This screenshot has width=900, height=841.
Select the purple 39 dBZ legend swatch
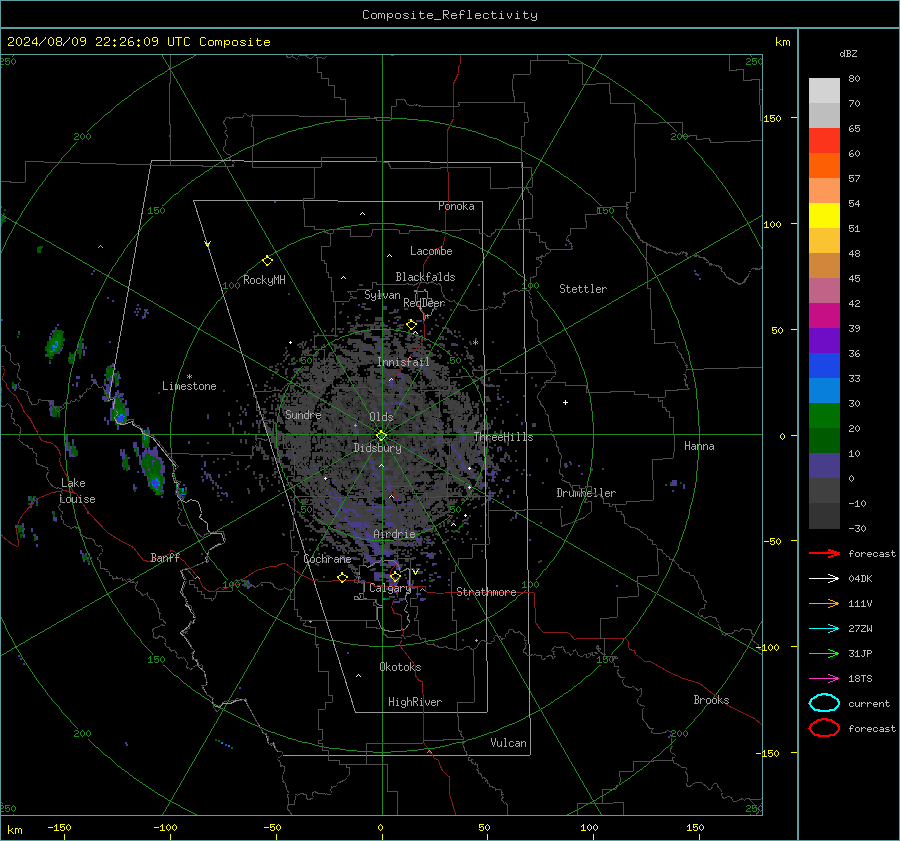[x=824, y=340]
